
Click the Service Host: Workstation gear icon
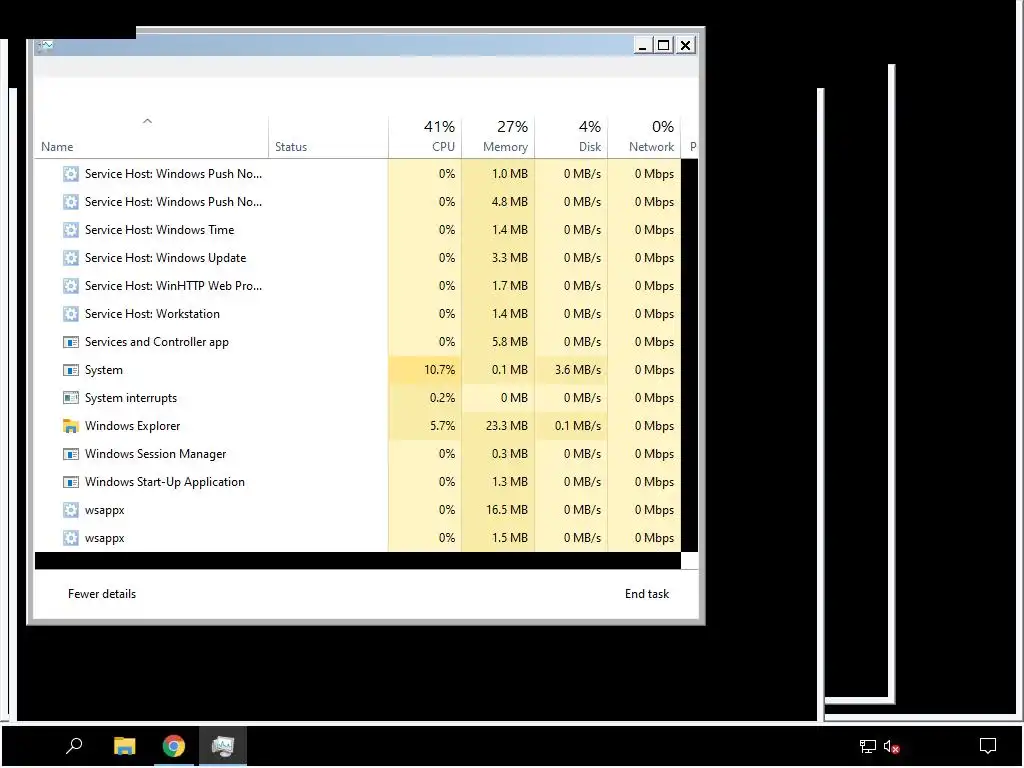71,314
